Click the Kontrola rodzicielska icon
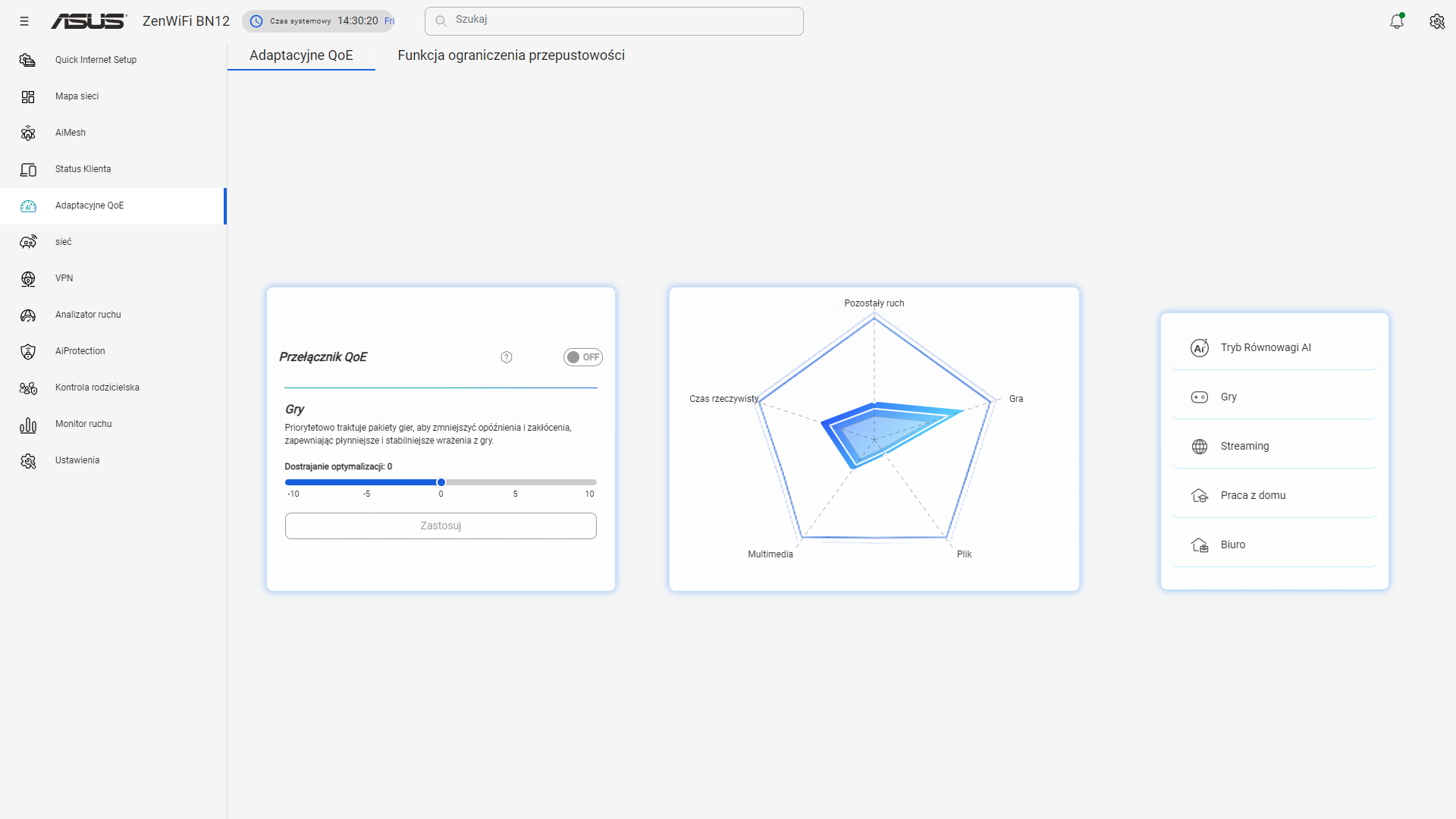This screenshot has height=819, width=1456. [x=28, y=388]
